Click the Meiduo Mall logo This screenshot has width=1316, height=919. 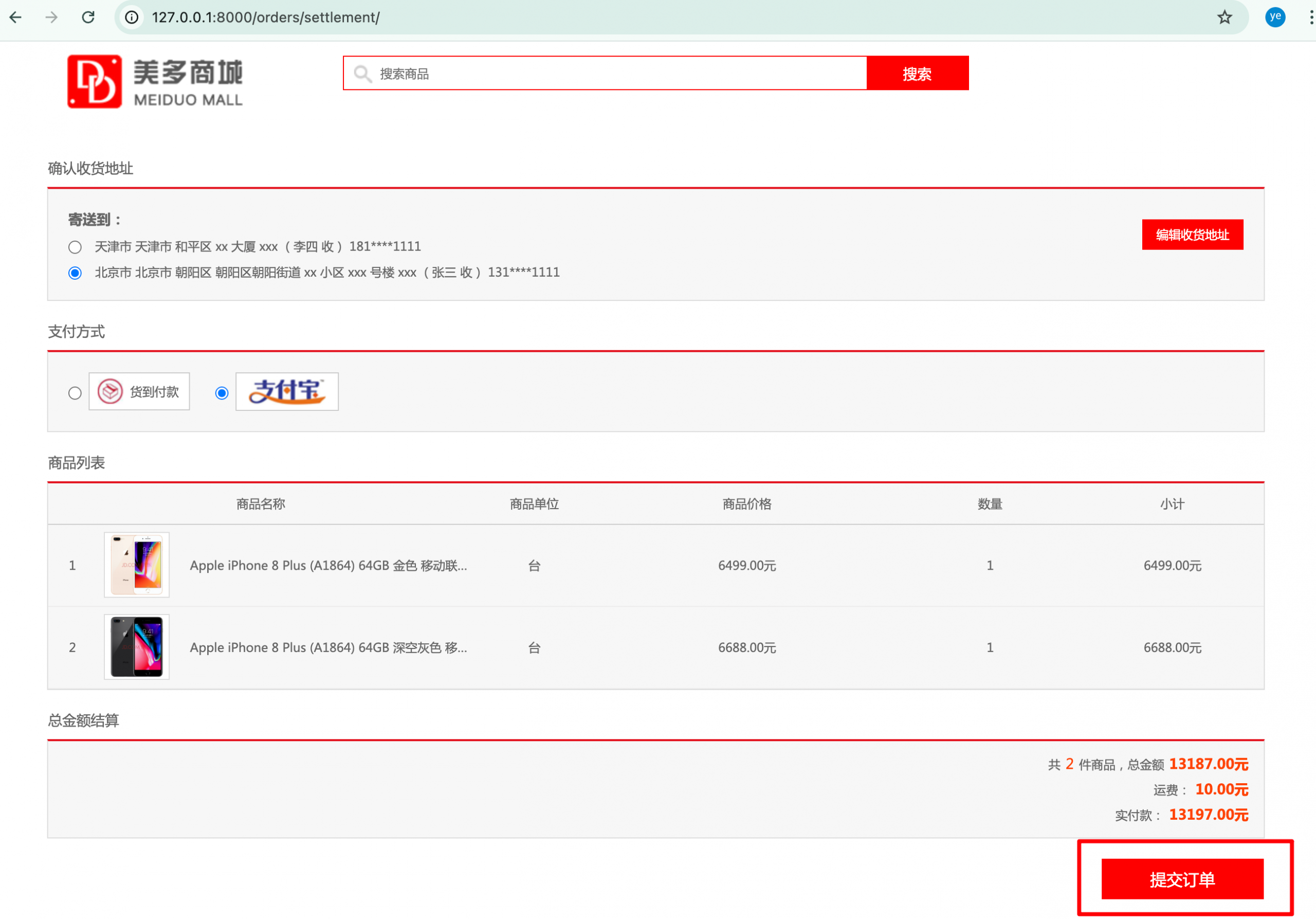(155, 81)
